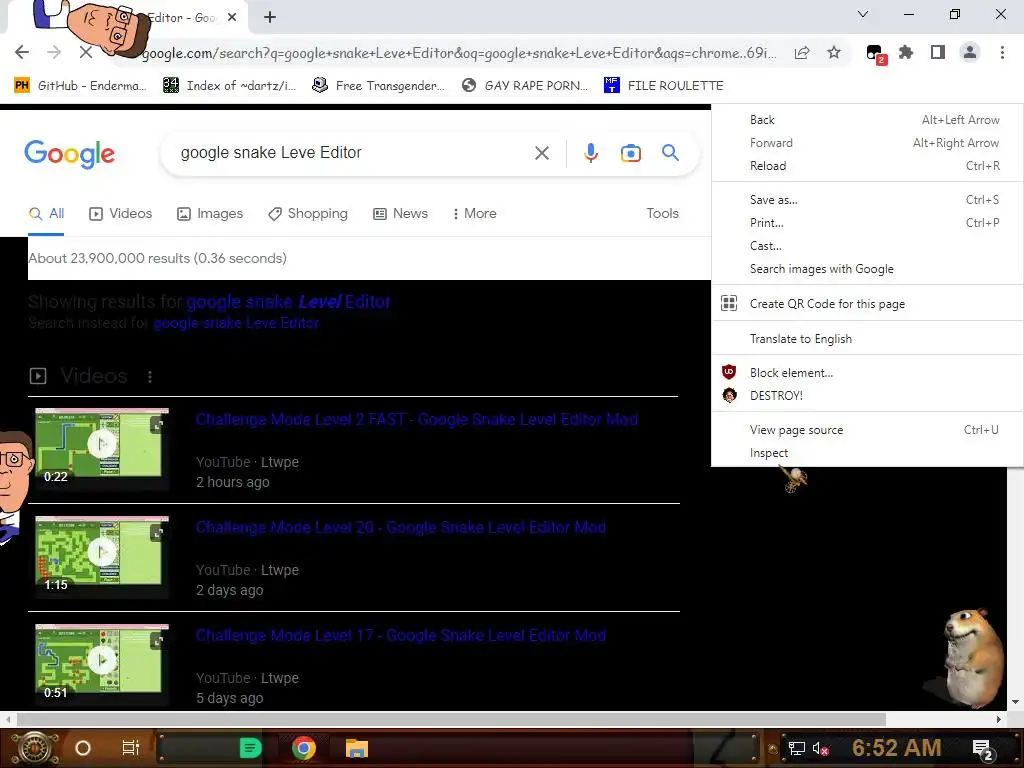Select Print... context menu item
This screenshot has width=1024, height=768.
pyautogui.click(x=867, y=223)
